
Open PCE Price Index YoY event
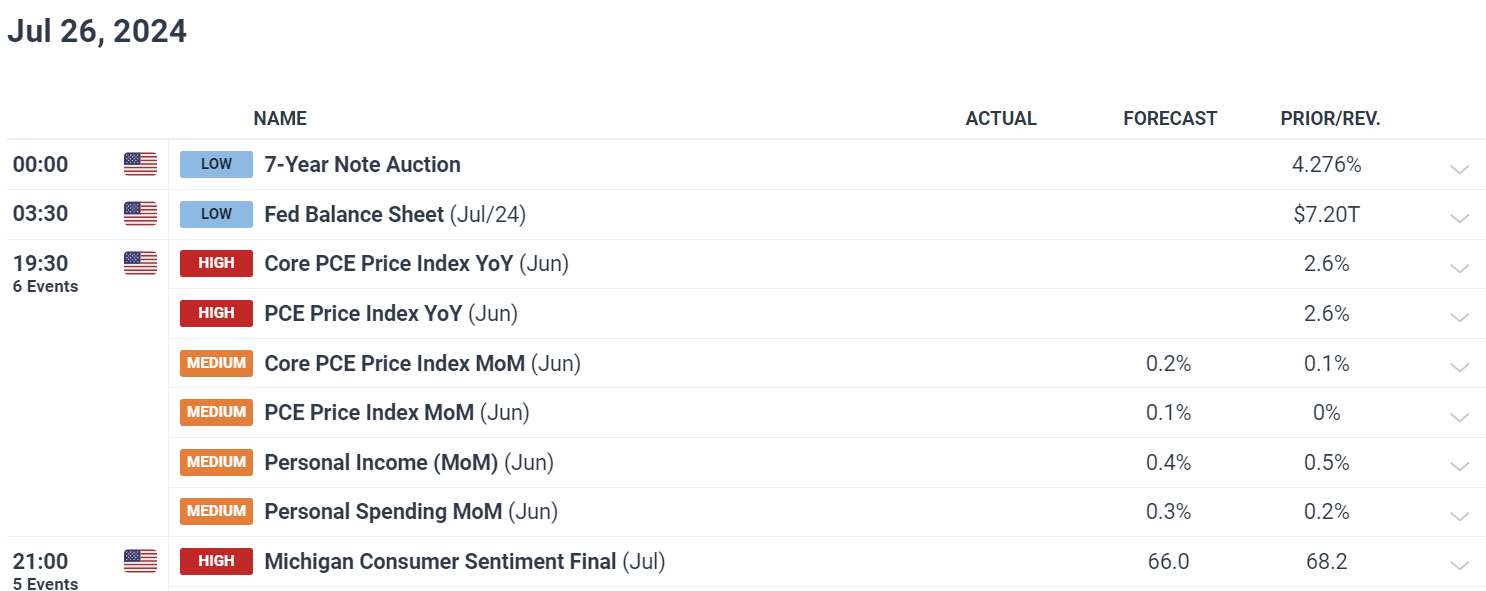coord(391,313)
